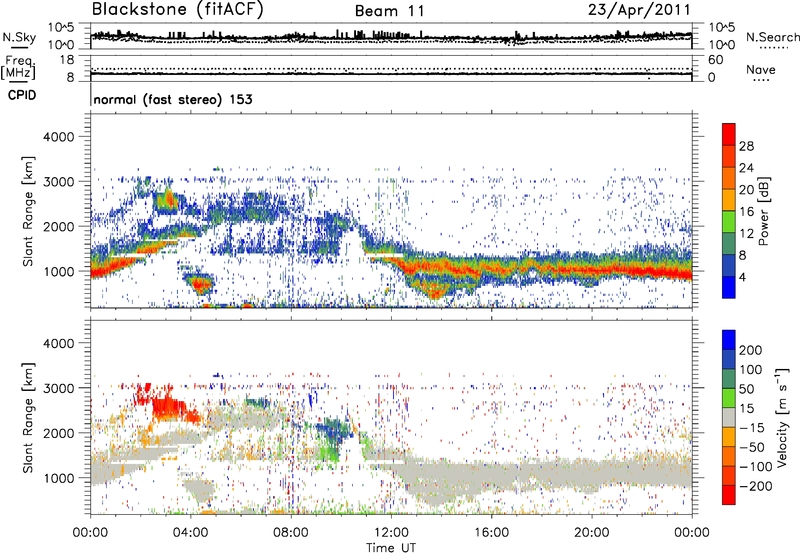Pick the blue top segment of Velocity colorbar
This screenshot has height=554, width=800.
click(729, 340)
